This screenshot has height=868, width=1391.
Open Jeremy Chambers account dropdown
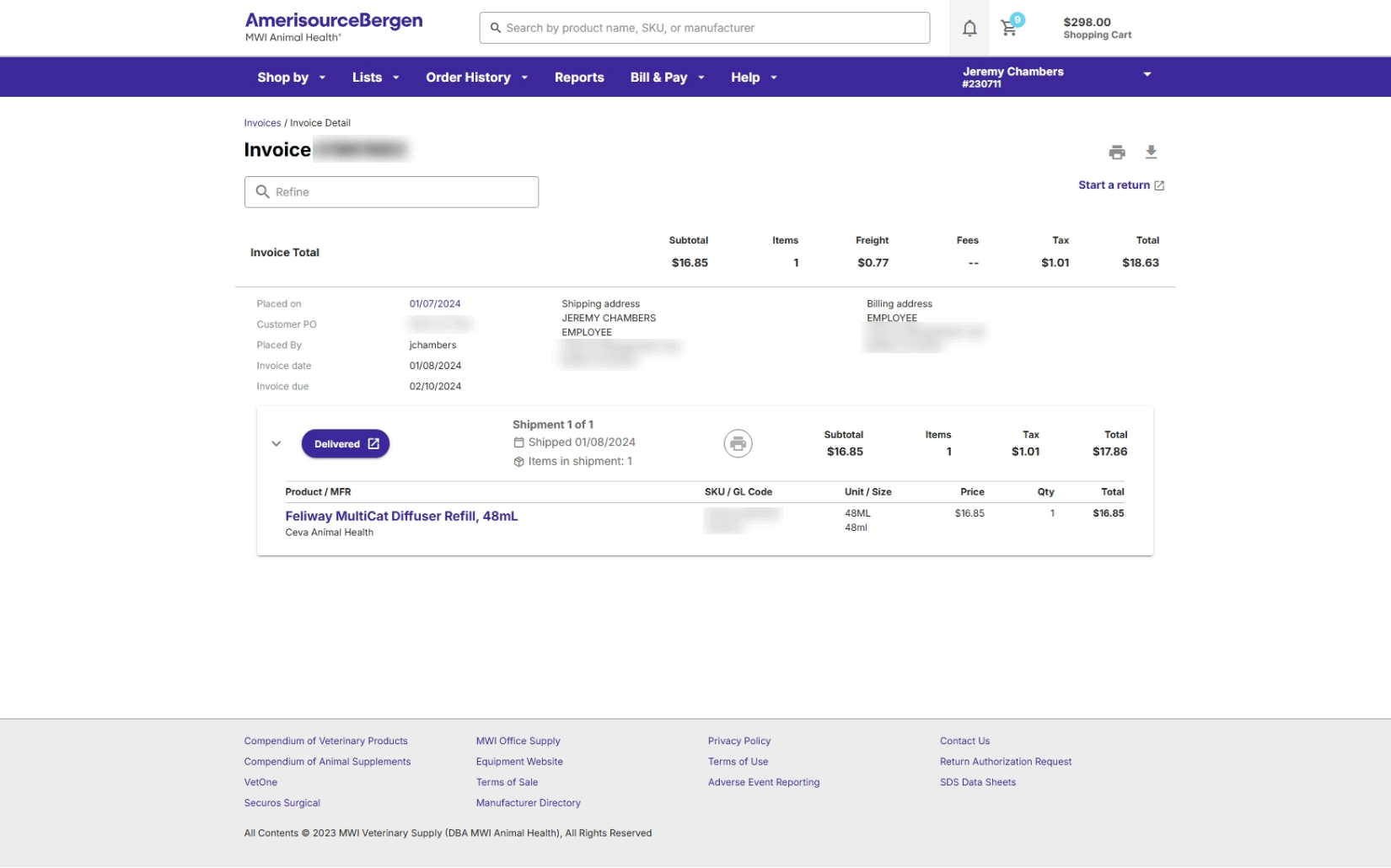click(1057, 77)
